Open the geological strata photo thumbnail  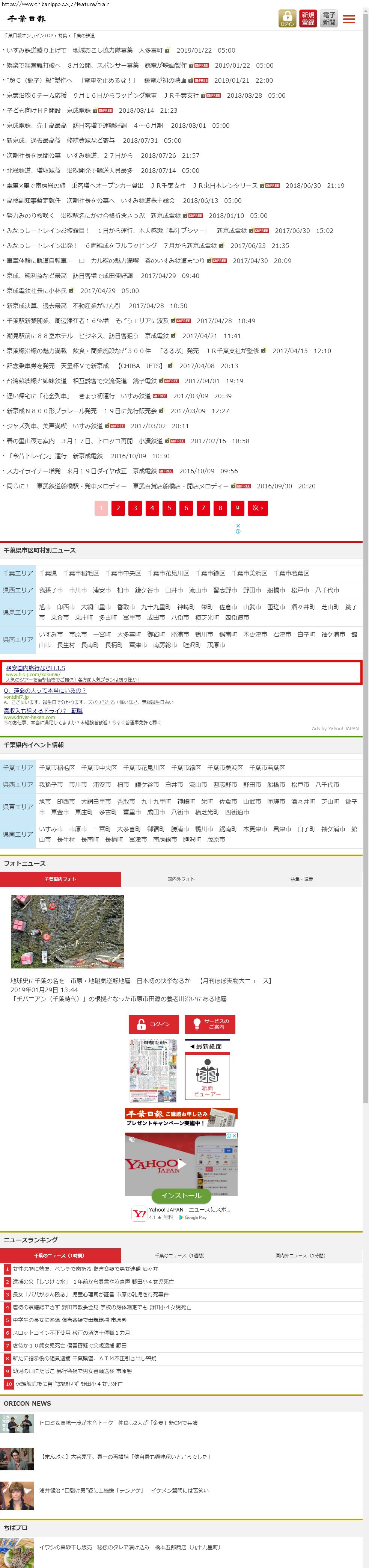point(68,931)
